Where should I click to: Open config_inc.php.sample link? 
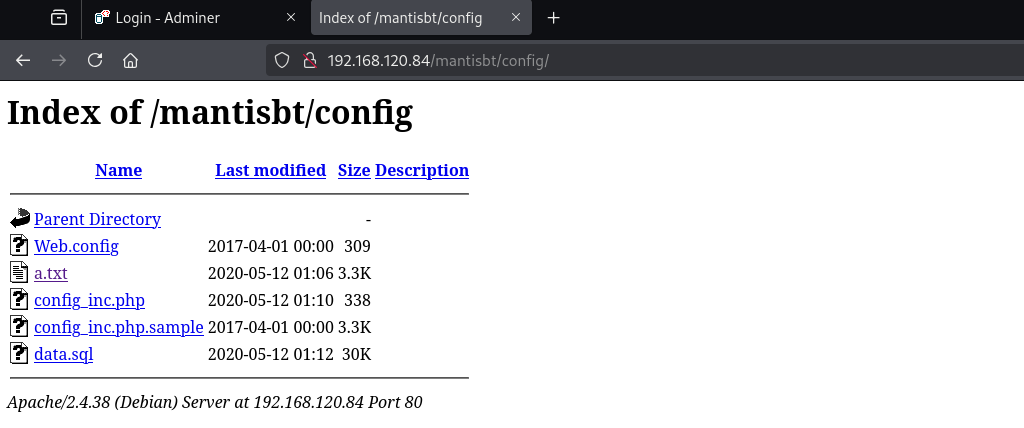[x=118, y=326]
